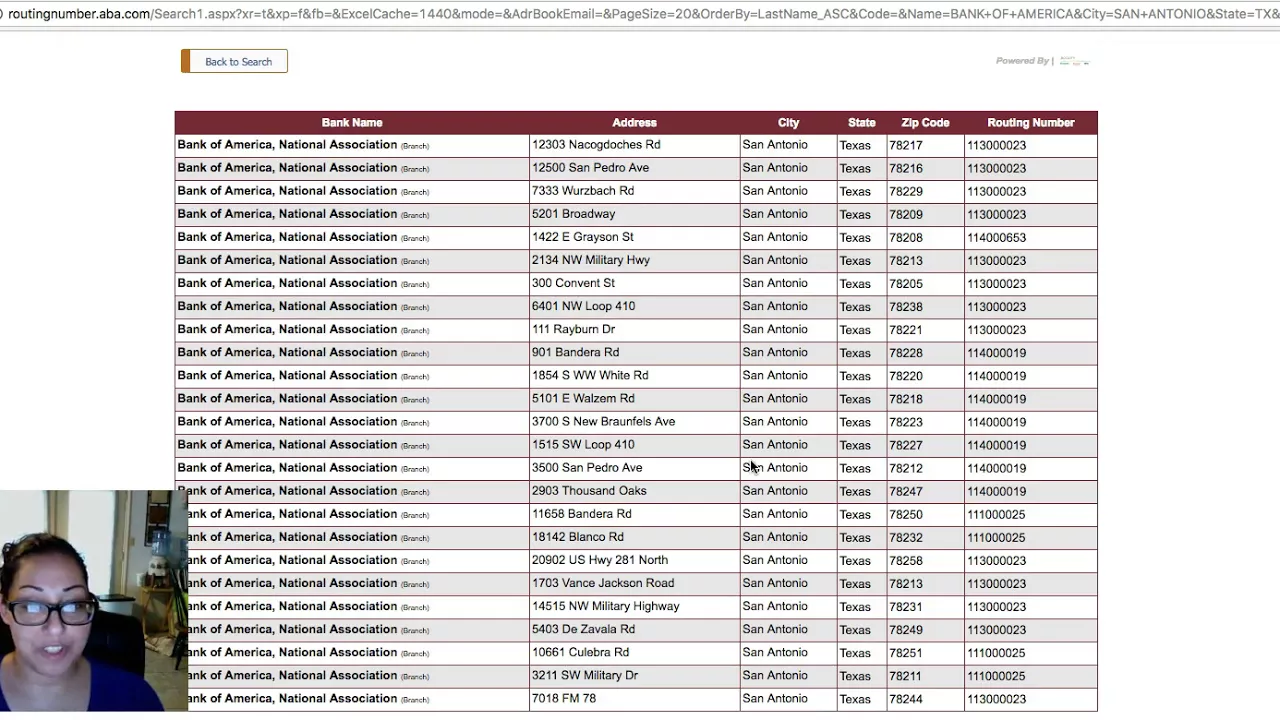Select the 6401 NW Loop 410 address
The image size is (1280, 720).
click(583, 306)
